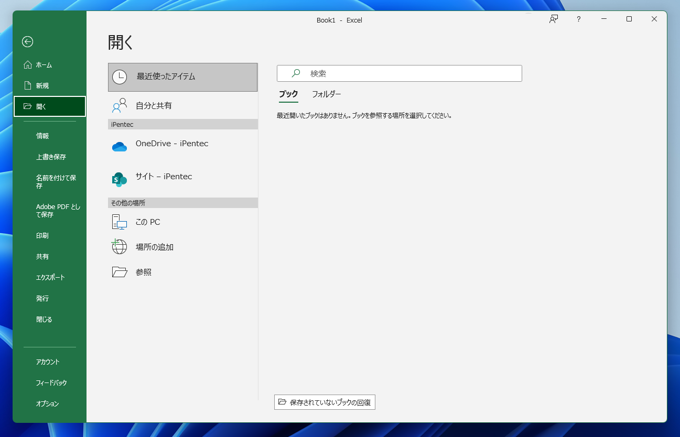Select サイト – iPentec location text
Viewport: 680px width, 437px height.
pos(164,176)
